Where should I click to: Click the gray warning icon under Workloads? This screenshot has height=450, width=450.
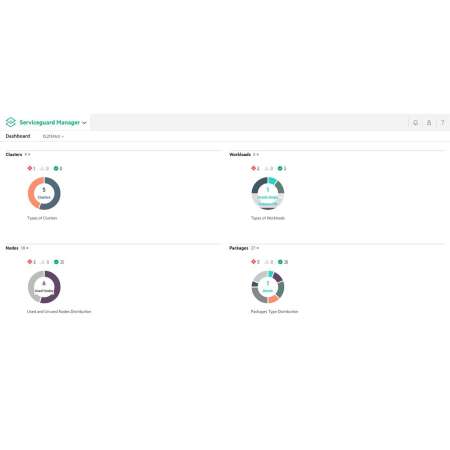267,168
